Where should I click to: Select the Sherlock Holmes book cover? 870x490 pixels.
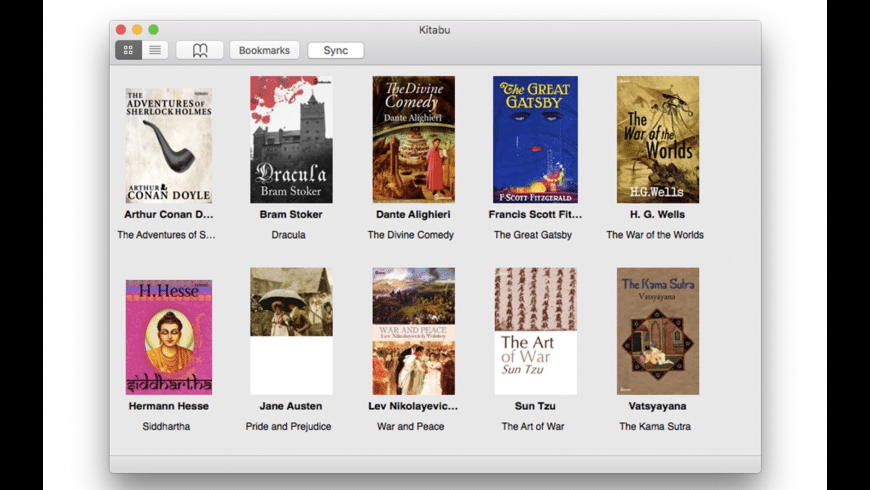pyautogui.click(x=169, y=145)
